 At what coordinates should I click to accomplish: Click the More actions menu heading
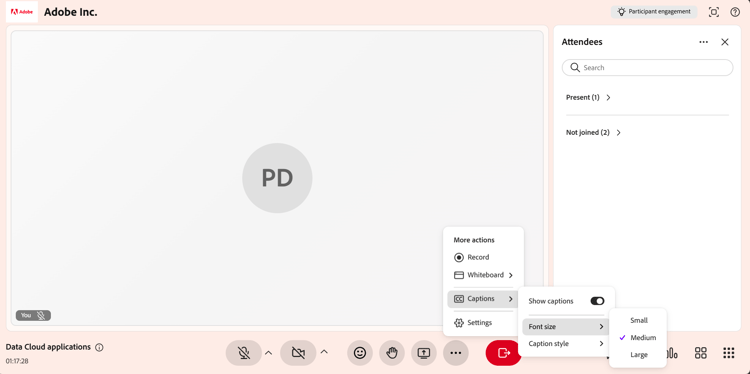[474, 240]
